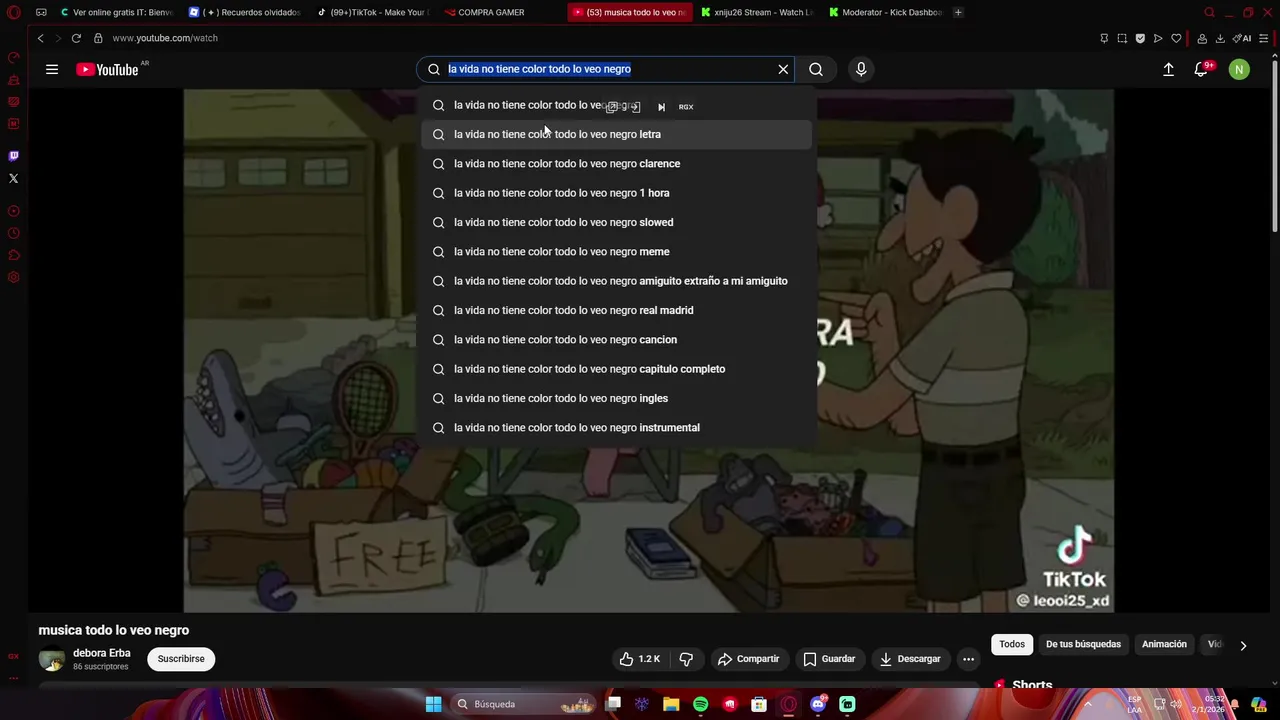Switch to the xniju26 Stream Kick tab
The image size is (1280, 720).
click(x=757, y=12)
